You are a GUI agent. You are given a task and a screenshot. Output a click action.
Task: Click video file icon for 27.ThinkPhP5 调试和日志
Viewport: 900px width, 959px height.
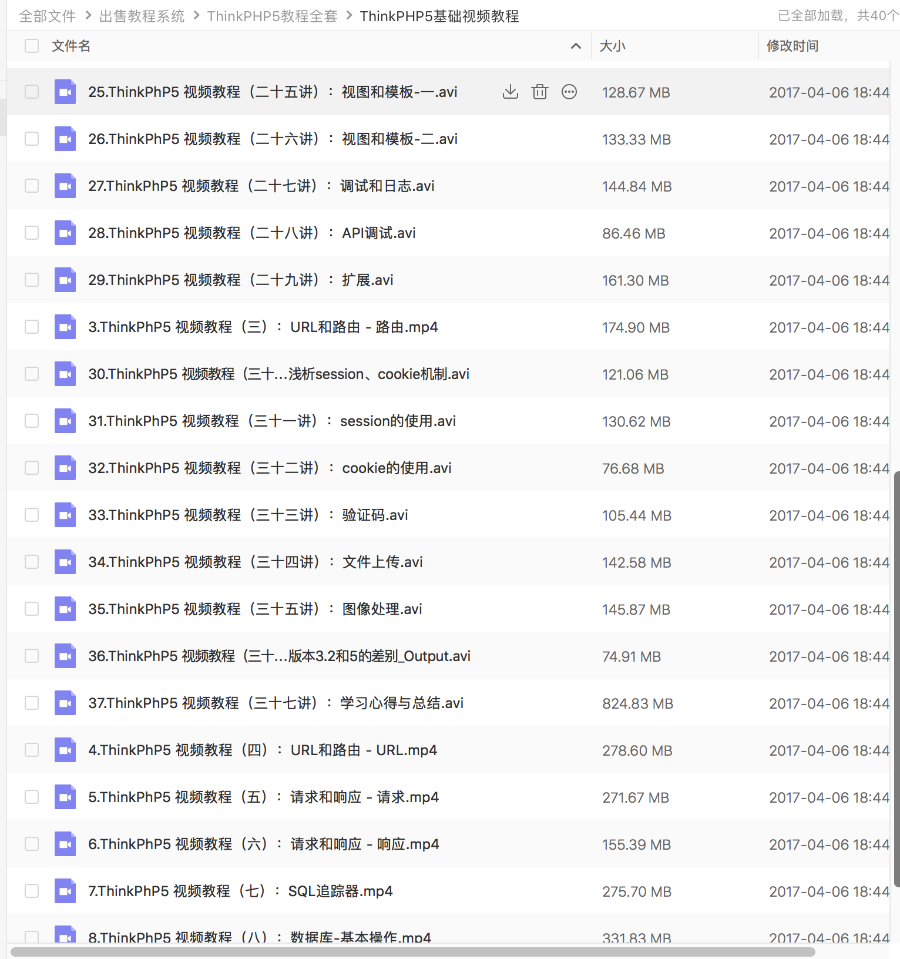[x=65, y=186]
